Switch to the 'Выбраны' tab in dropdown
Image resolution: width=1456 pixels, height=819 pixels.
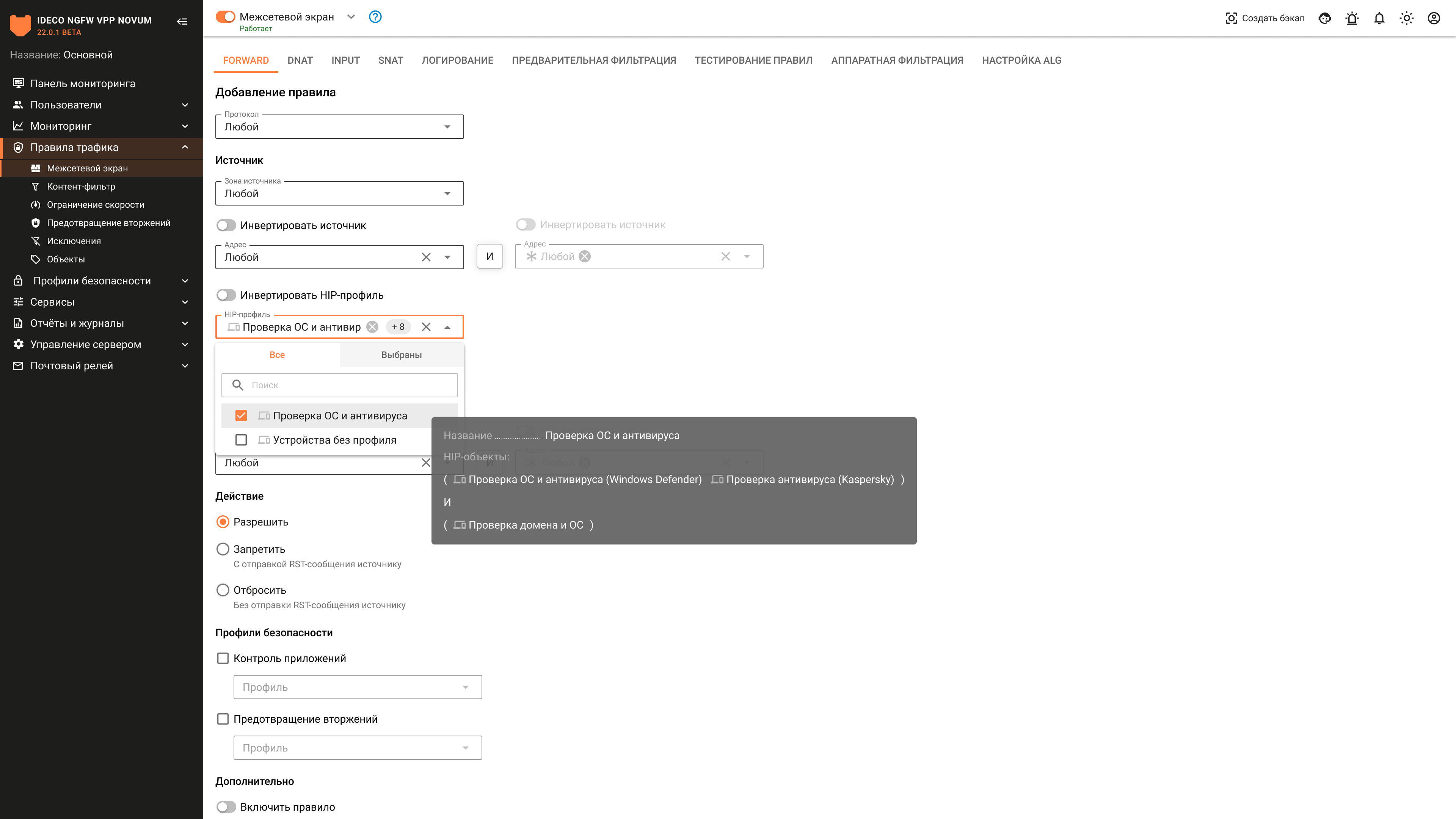click(401, 355)
